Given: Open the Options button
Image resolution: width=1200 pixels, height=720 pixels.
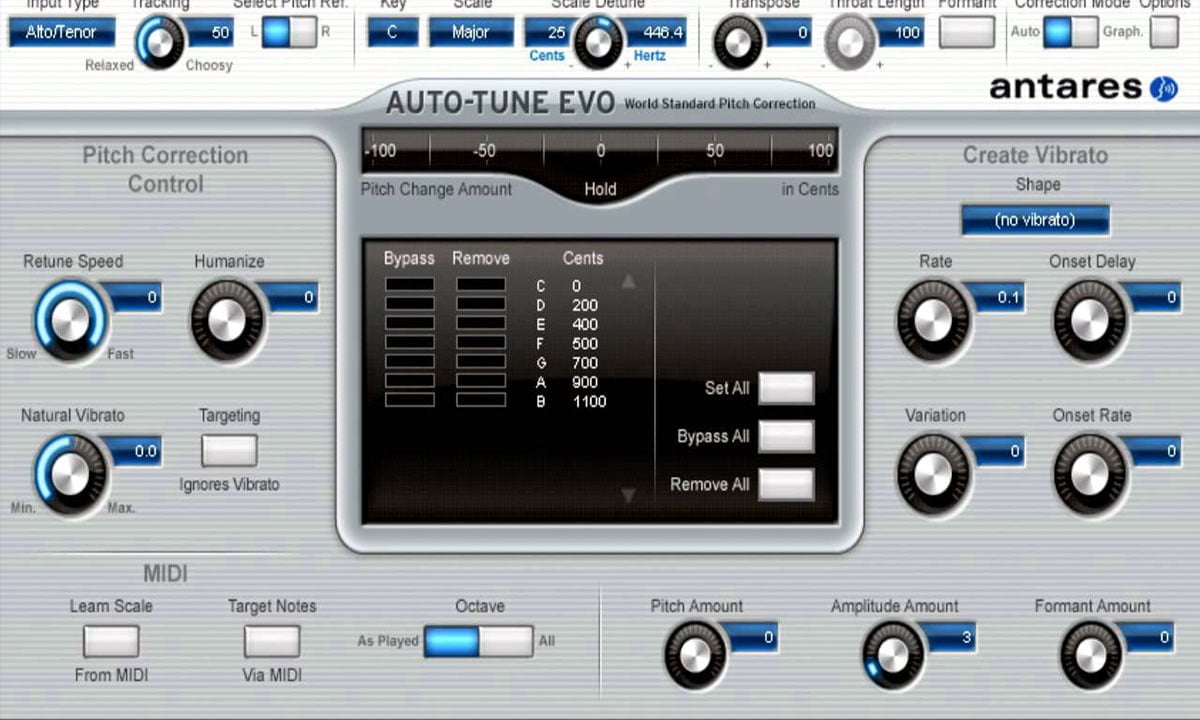Looking at the screenshot, I should (x=1164, y=32).
